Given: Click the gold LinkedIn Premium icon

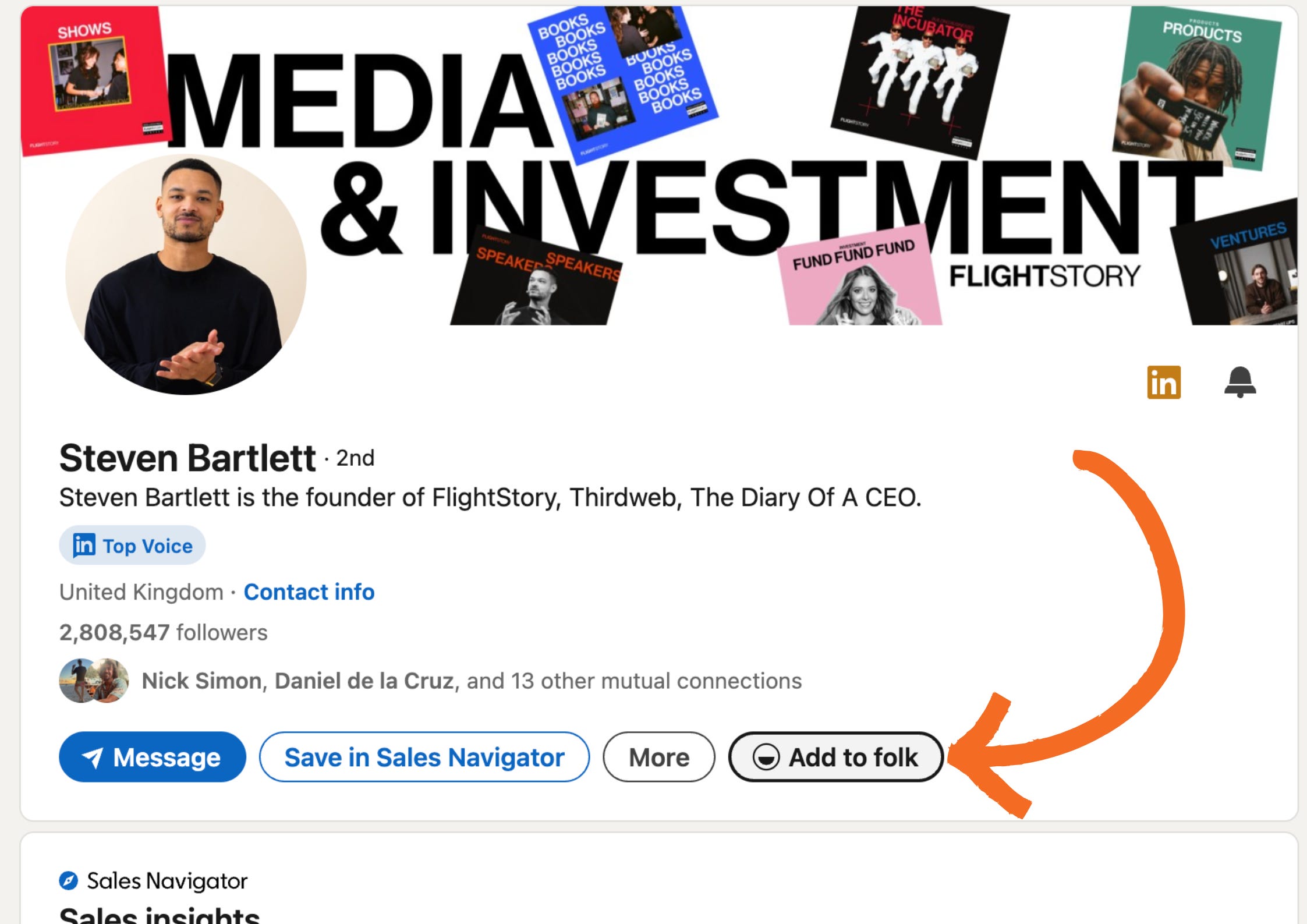Looking at the screenshot, I should [1164, 383].
